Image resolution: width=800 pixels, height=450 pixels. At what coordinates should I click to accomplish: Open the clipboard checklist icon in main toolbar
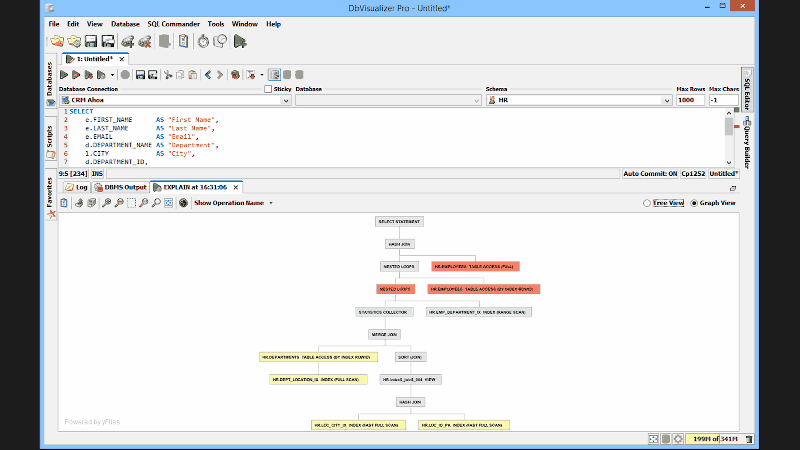(x=183, y=41)
